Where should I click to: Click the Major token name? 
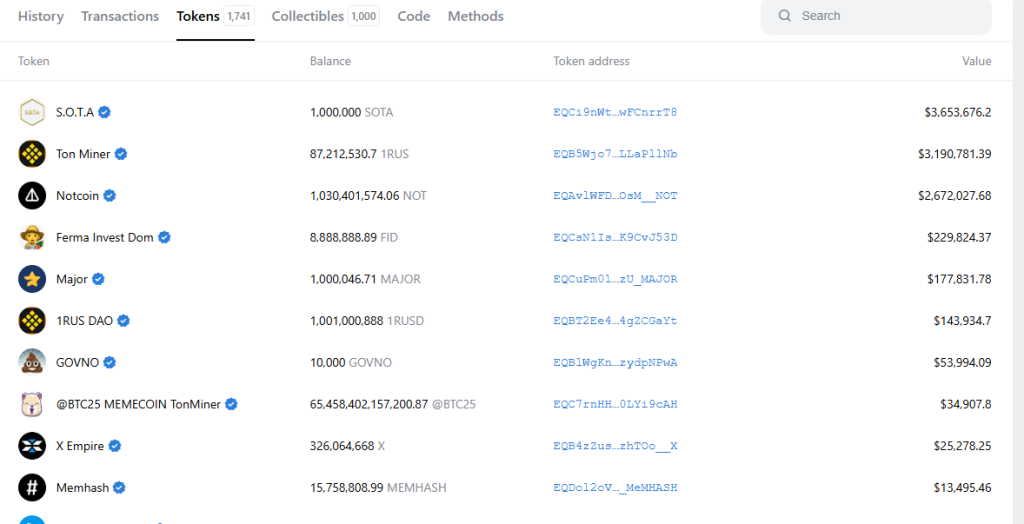click(72, 279)
